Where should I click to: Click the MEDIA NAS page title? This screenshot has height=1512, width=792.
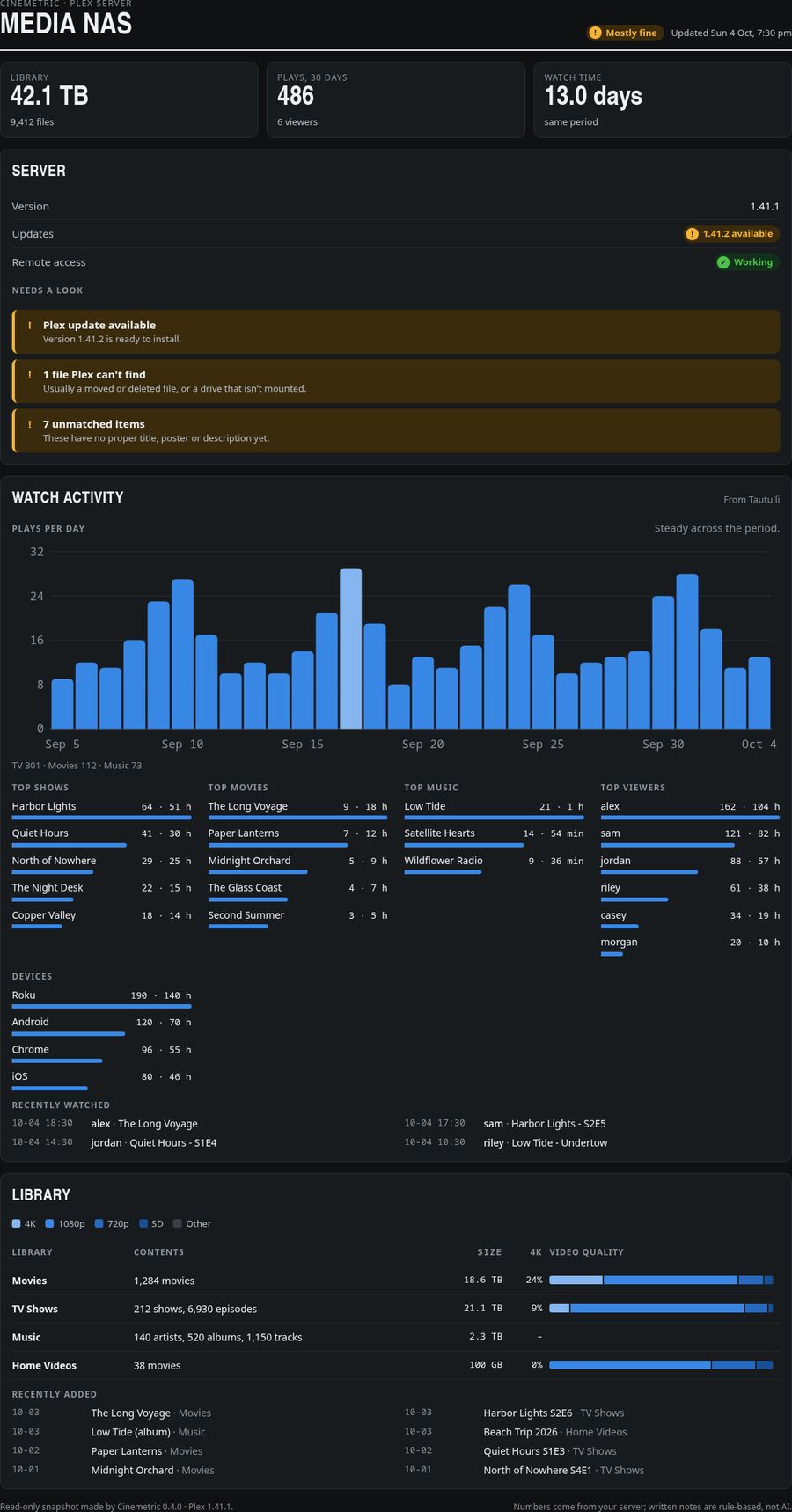pyautogui.click(x=66, y=24)
